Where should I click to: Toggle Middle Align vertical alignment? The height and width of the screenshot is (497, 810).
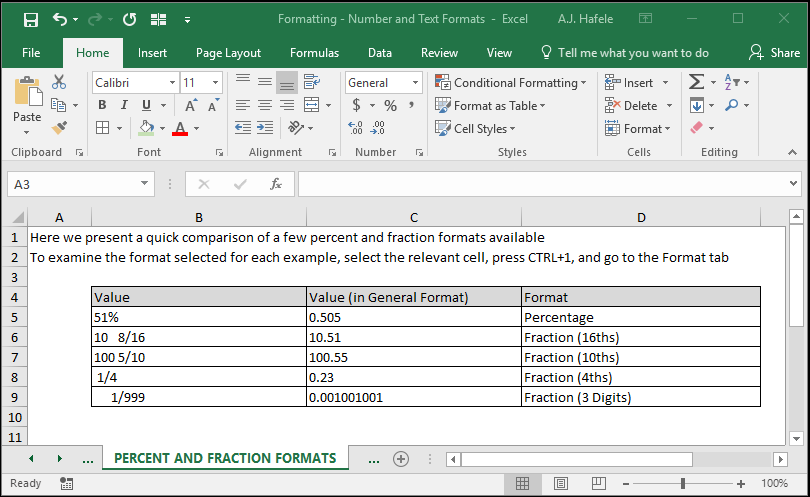265,82
